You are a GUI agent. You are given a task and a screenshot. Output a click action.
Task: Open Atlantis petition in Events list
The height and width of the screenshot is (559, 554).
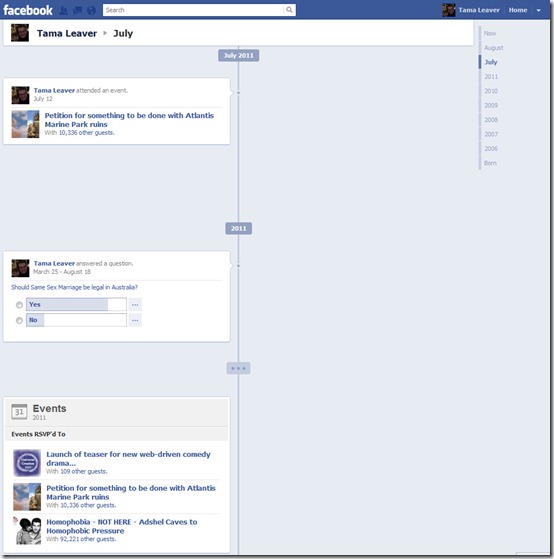point(131,492)
